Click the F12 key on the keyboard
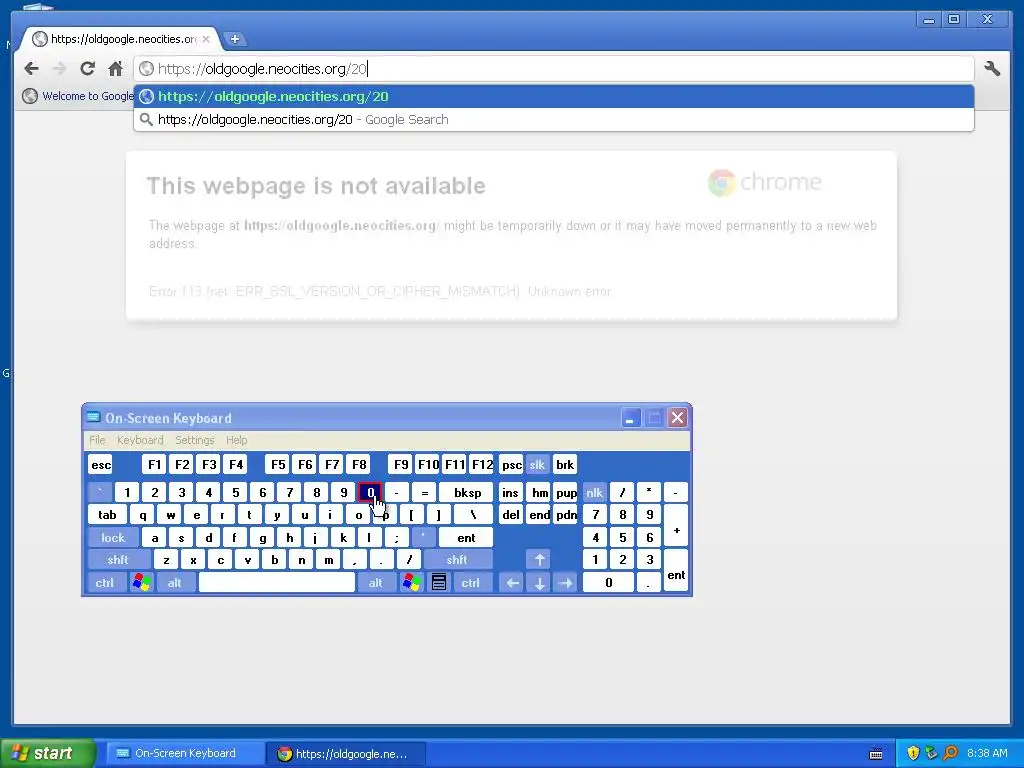 [x=482, y=464]
